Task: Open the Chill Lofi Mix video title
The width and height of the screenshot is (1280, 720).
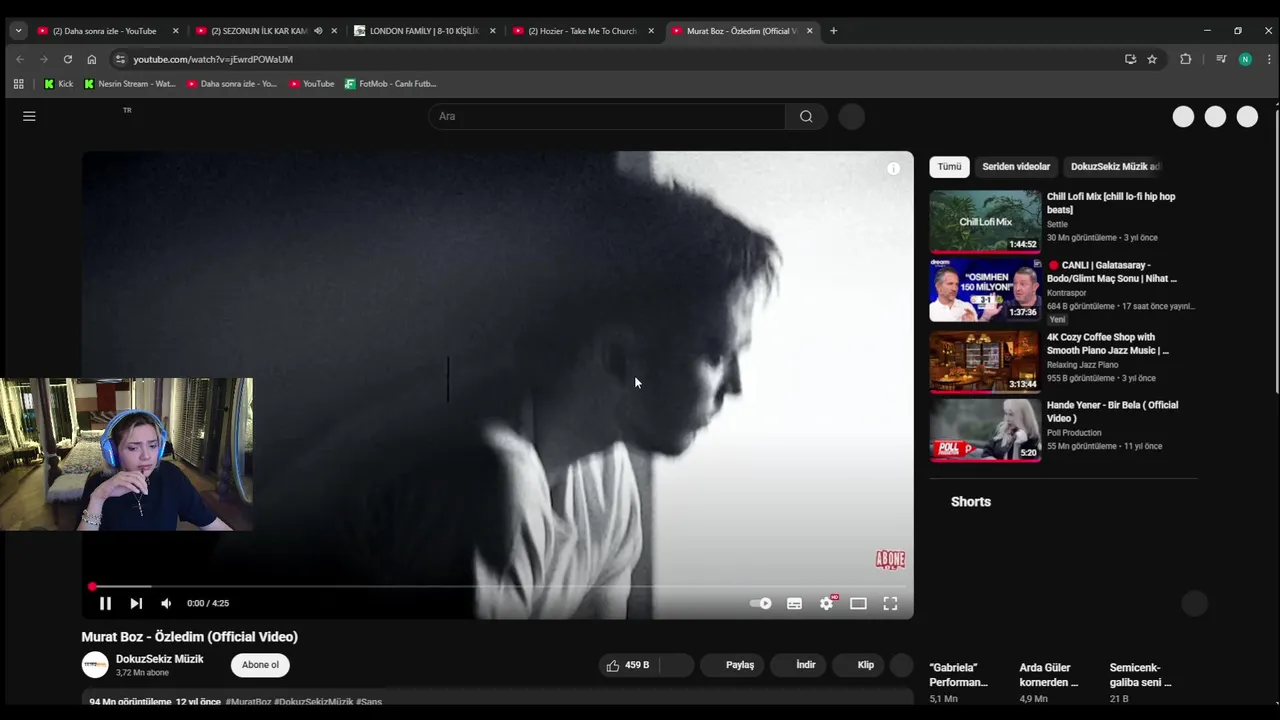Action: tap(1111, 203)
